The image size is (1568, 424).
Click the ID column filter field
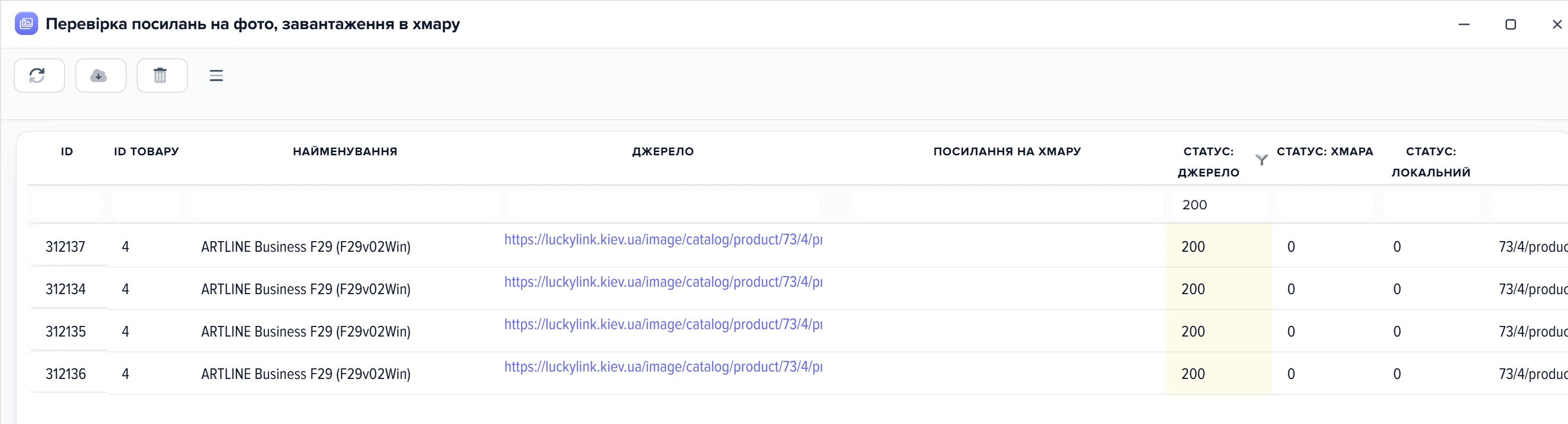pyautogui.click(x=67, y=205)
